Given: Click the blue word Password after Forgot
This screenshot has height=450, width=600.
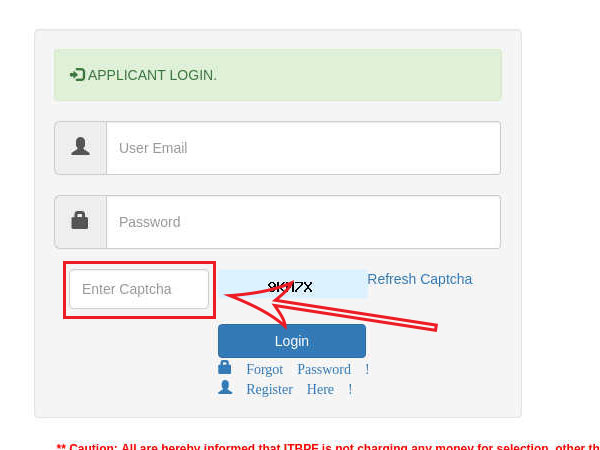Looking at the screenshot, I should [324, 370].
